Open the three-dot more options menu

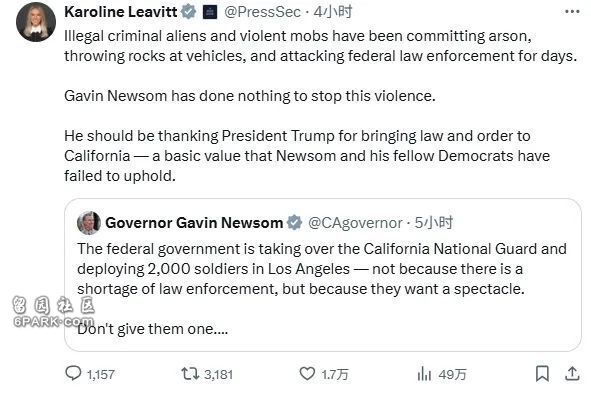click(572, 12)
